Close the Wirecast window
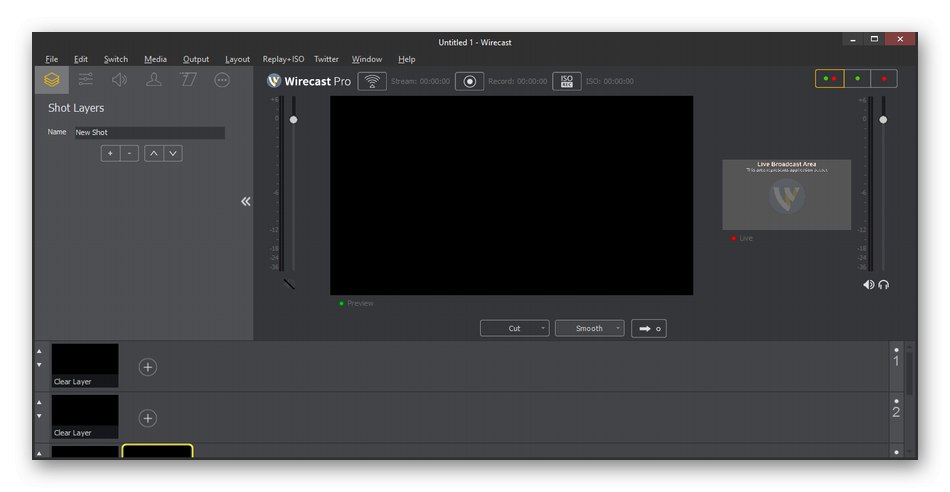 (x=900, y=39)
